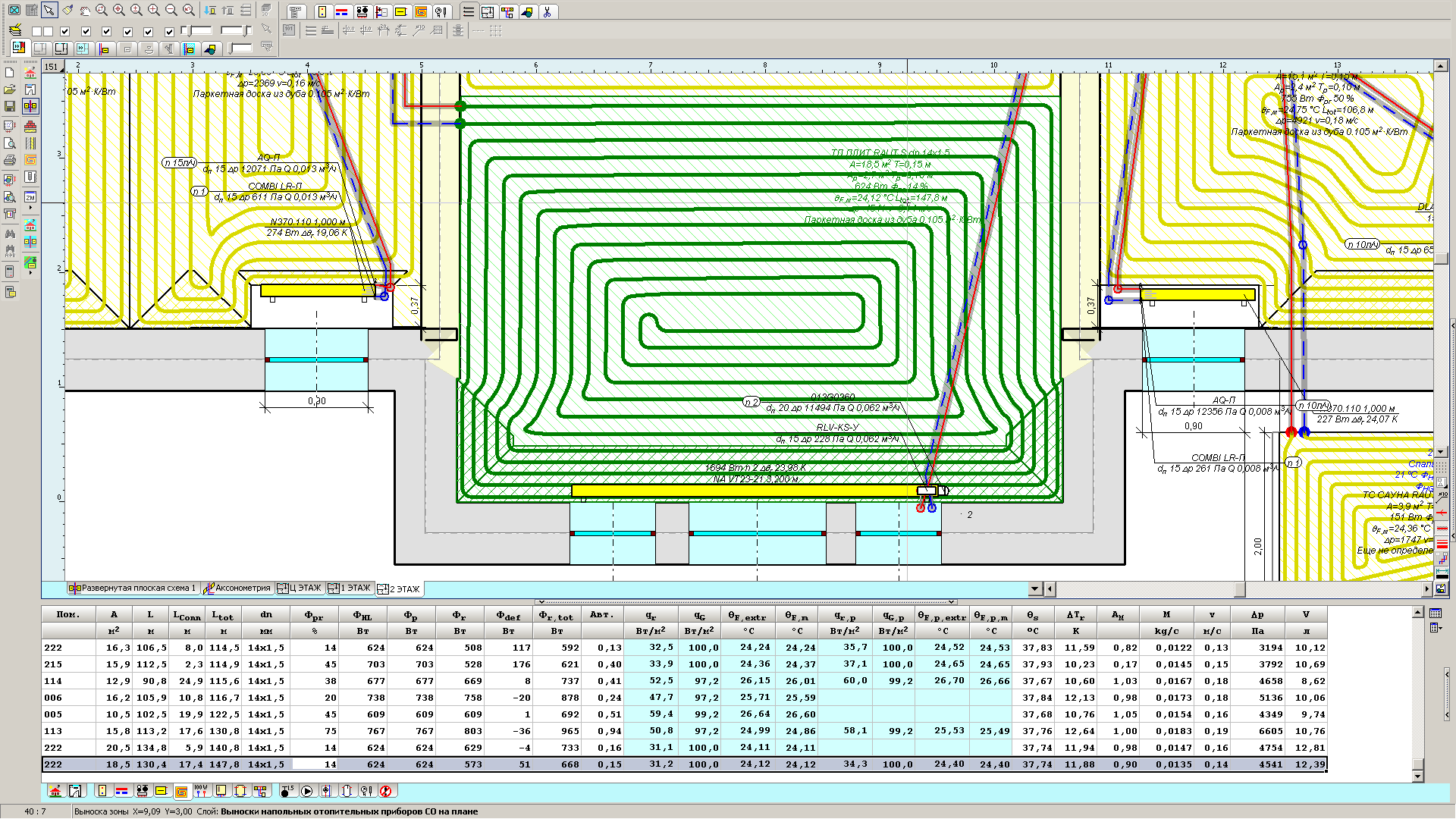Screen dimensions: 1456x819
Task: Uncheck the leftmost checked layer checkbox
Action: coord(65,31)
